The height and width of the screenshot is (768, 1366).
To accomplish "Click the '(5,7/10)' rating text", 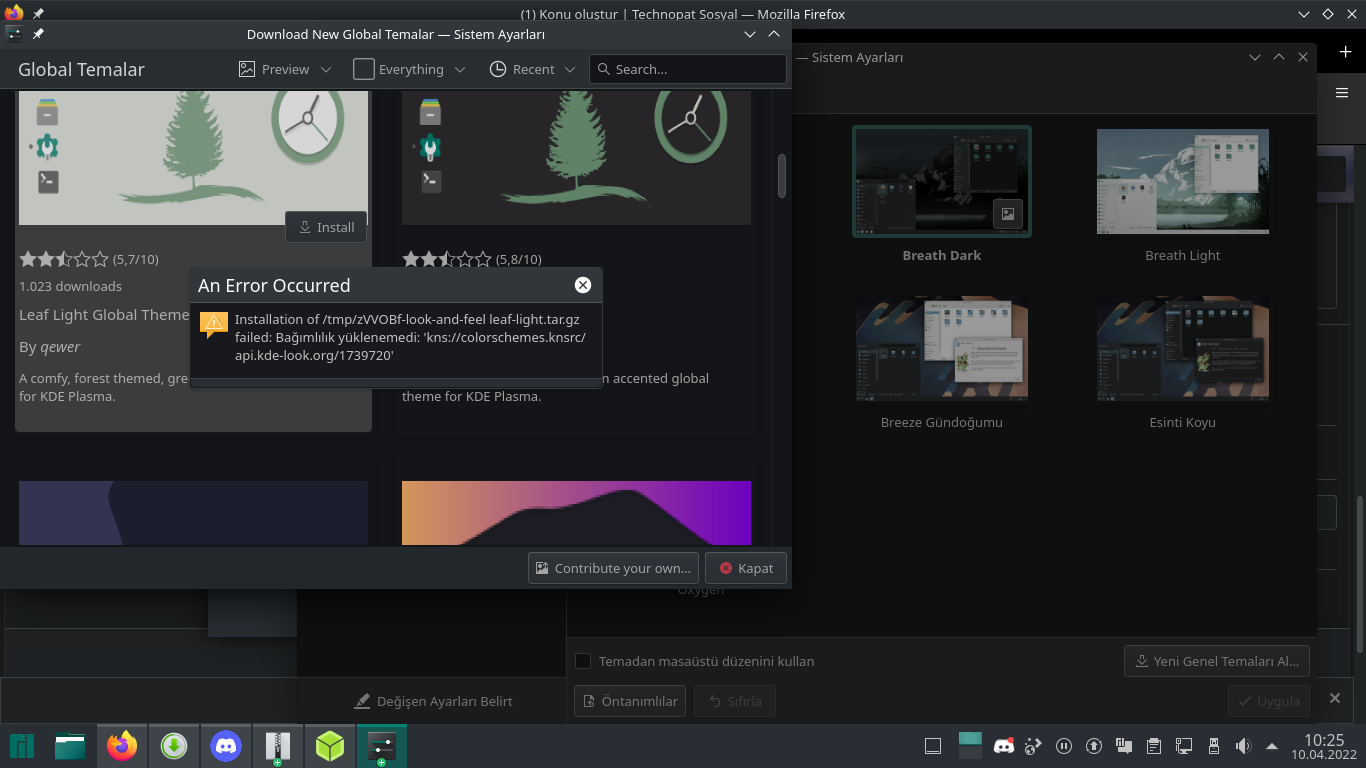I will (136, 259).
